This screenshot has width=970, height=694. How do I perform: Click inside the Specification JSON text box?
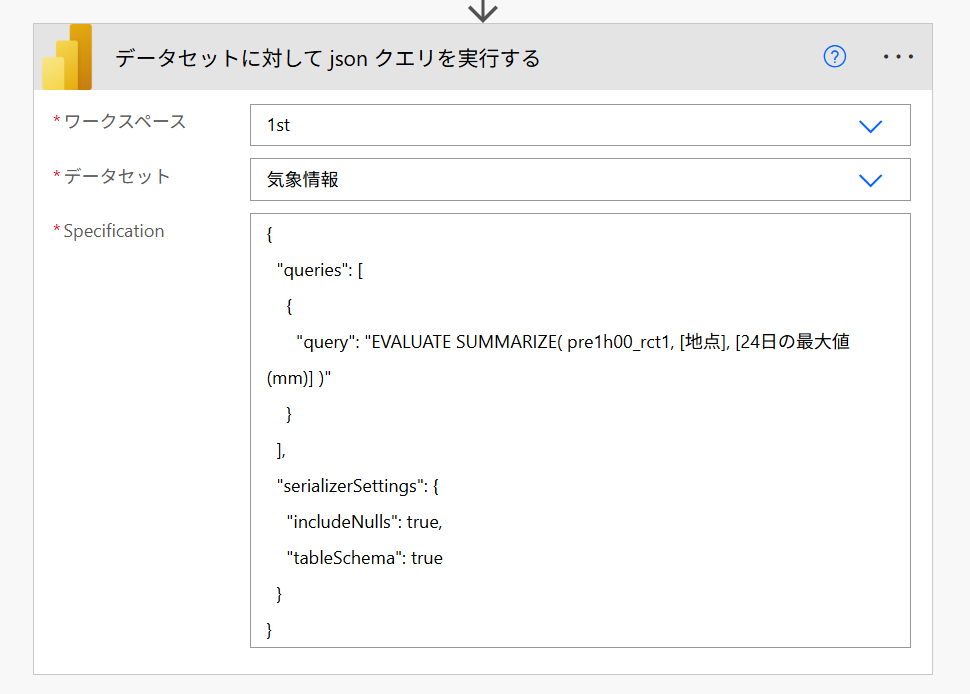point(580,431)
